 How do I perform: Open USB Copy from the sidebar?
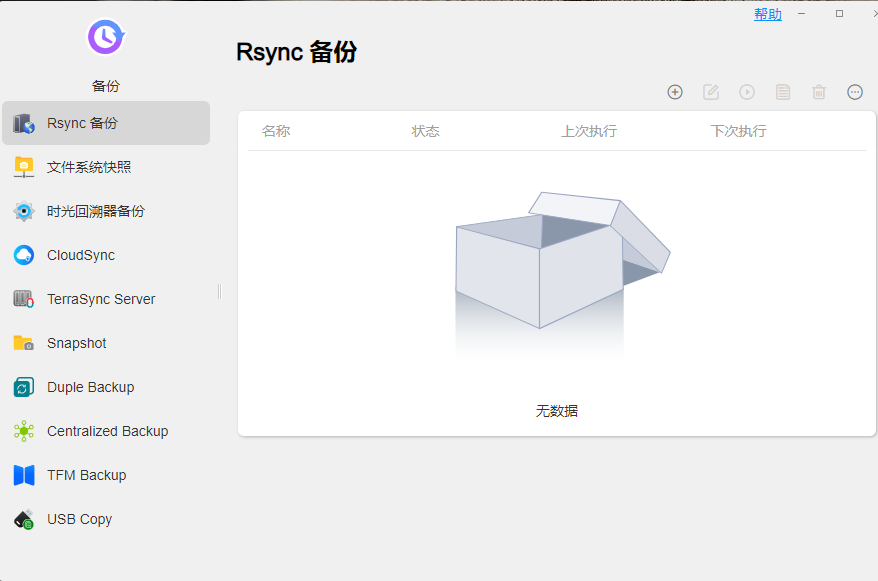point(106,519)
